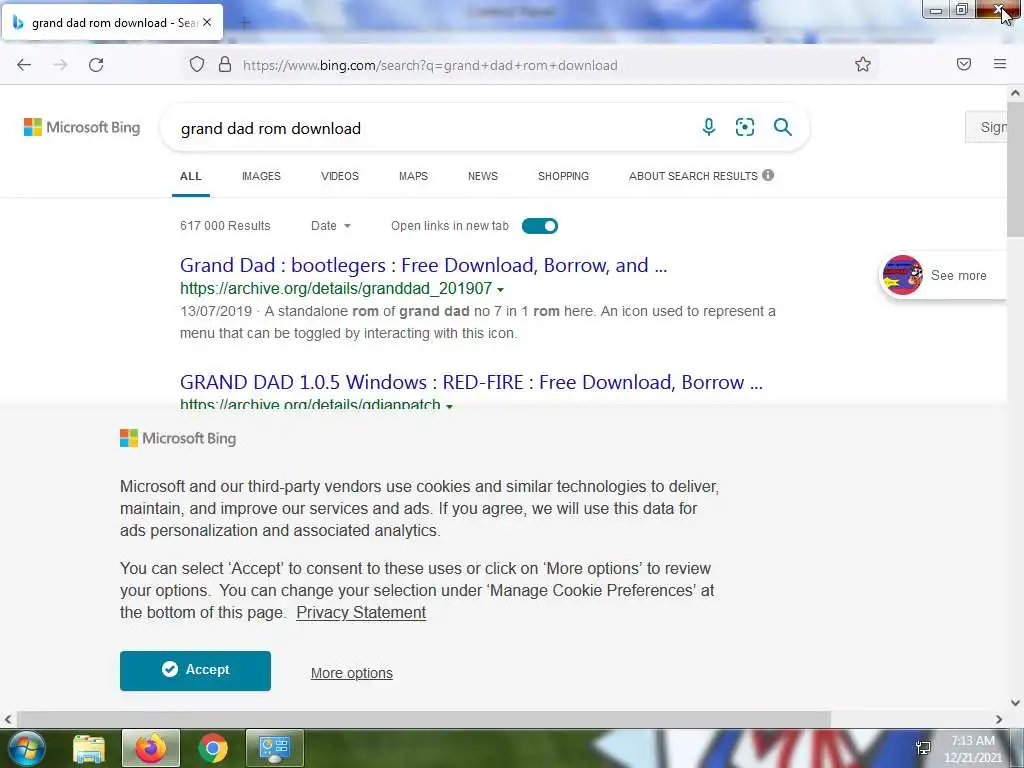Open ABOUT SEARCH RESULTS link

click(693, 176)
